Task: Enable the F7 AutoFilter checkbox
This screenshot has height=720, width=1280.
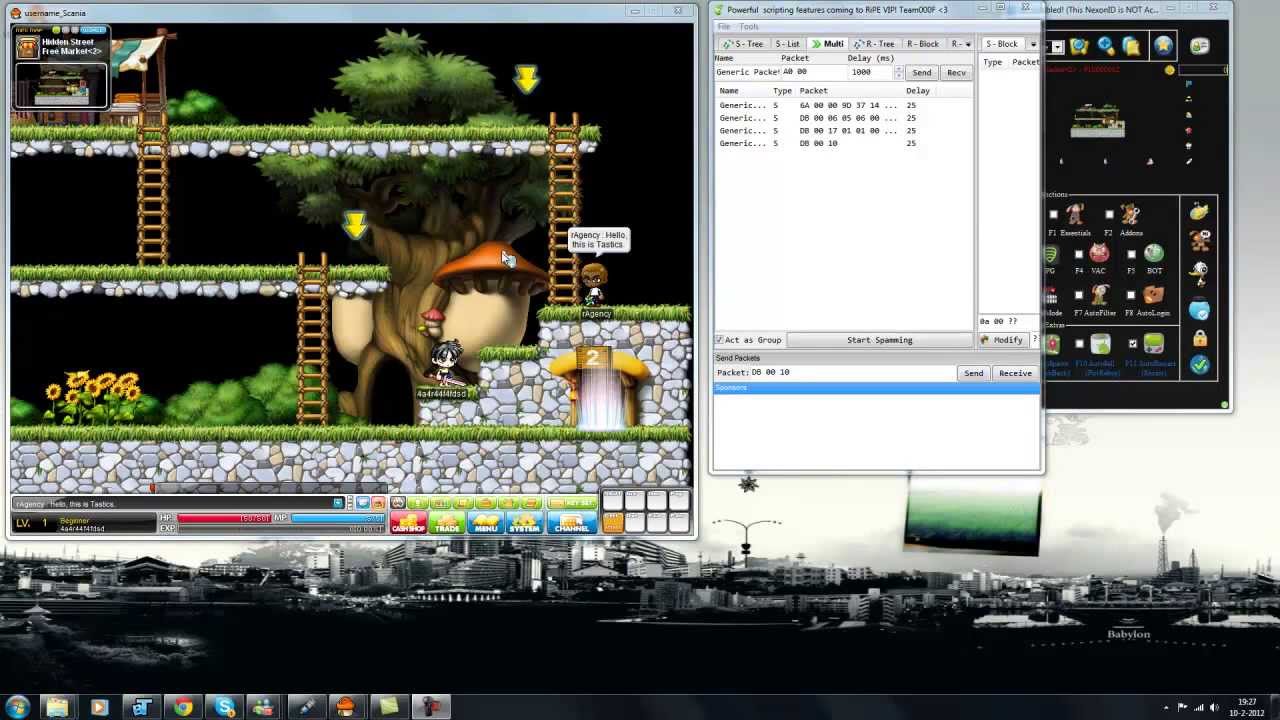Action: [1078, 295]
